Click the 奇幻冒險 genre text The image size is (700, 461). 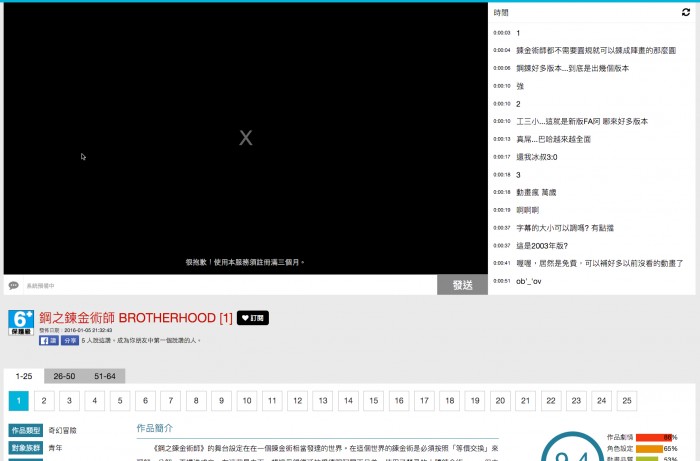pos(62,431)
